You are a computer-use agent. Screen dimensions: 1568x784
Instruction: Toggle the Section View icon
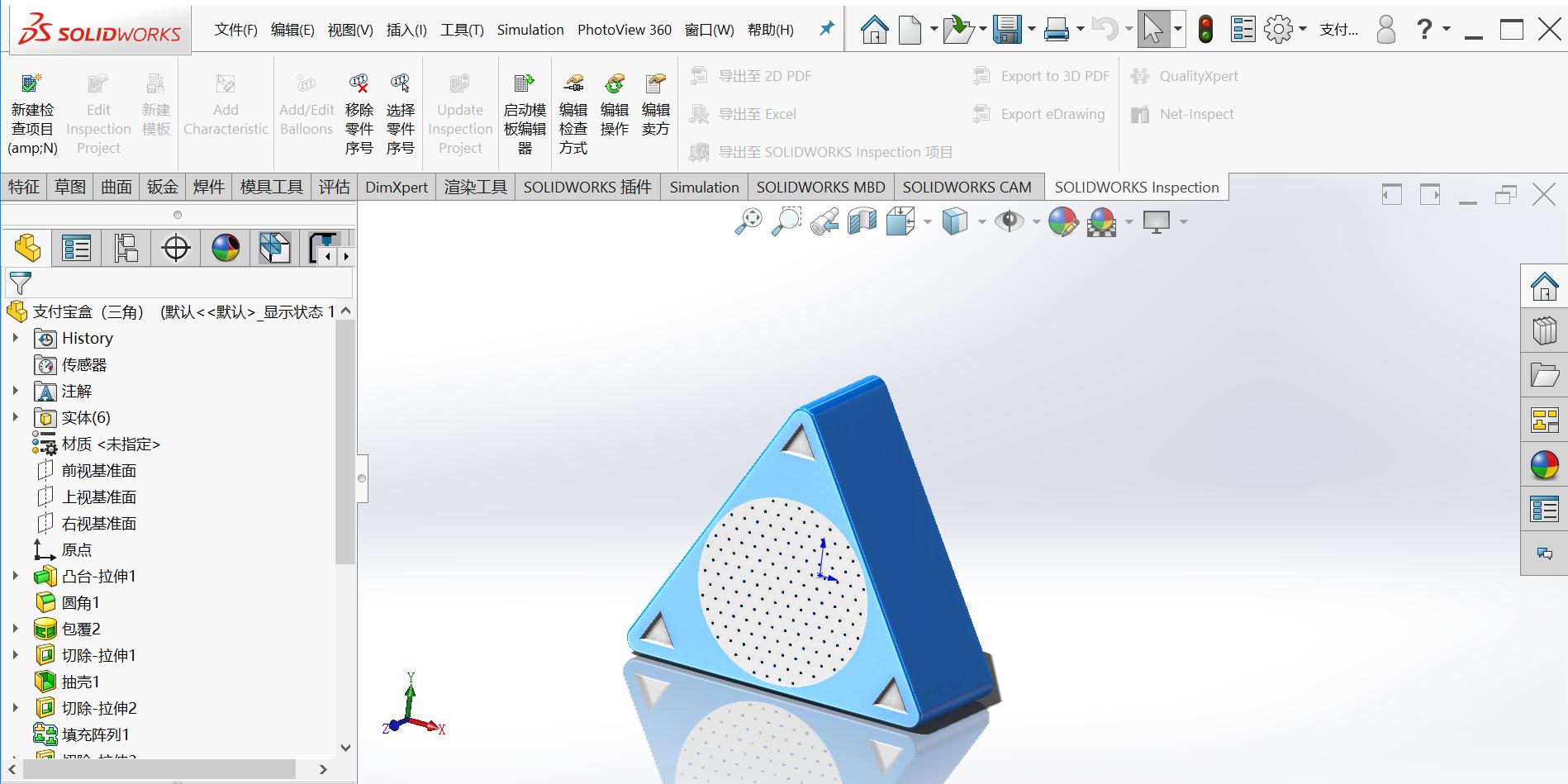(x=862, y=221)
